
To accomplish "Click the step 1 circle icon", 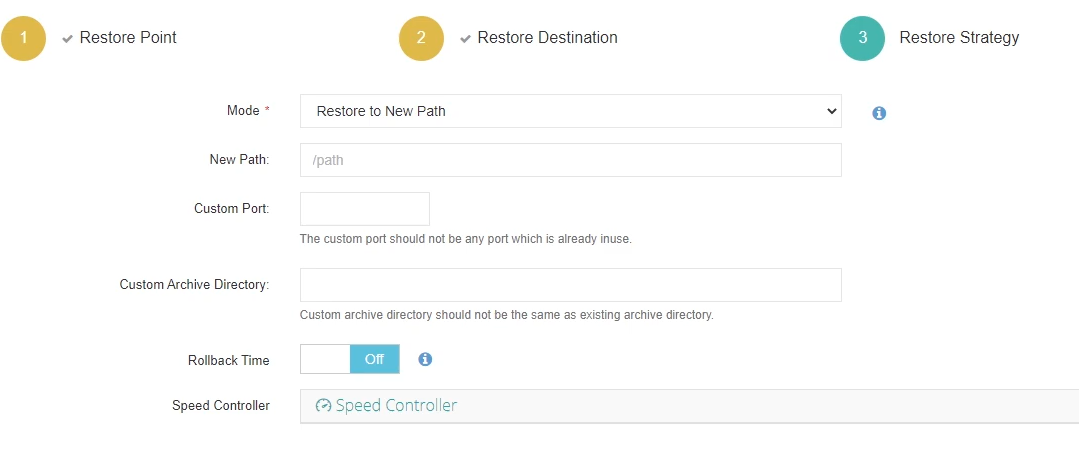I will click(23, 38).
